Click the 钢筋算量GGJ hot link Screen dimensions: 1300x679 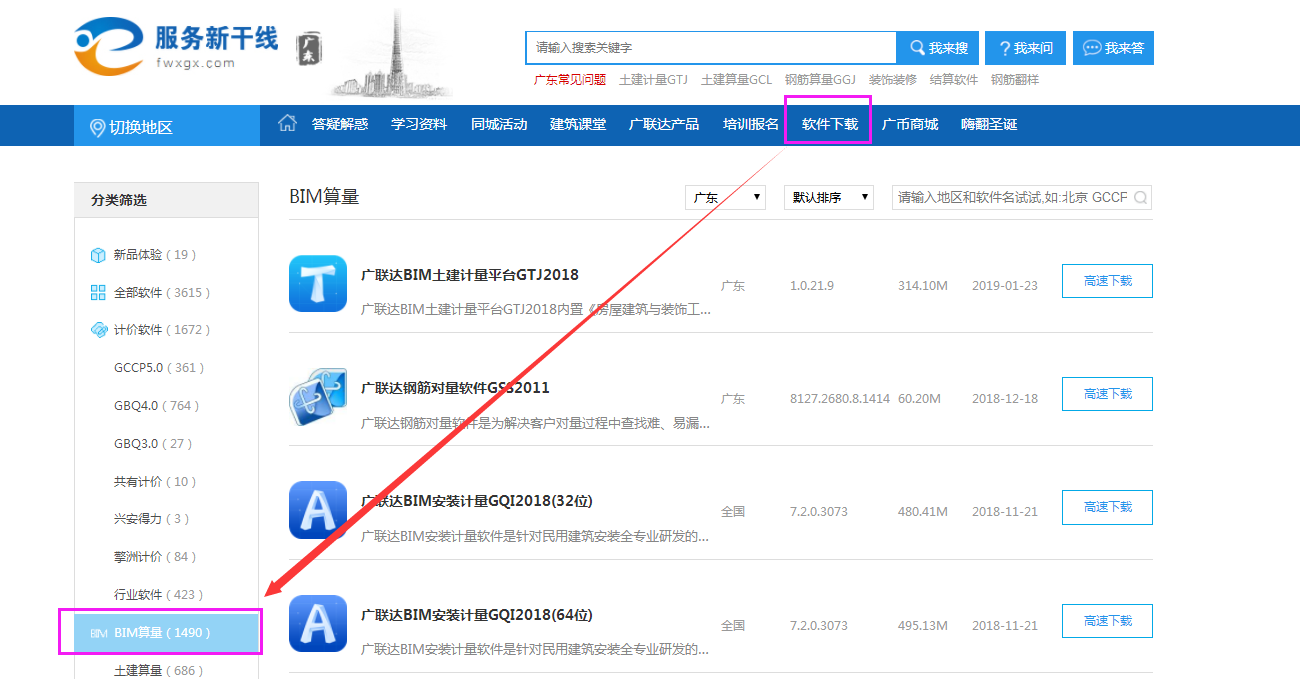[x=820, y=80]
